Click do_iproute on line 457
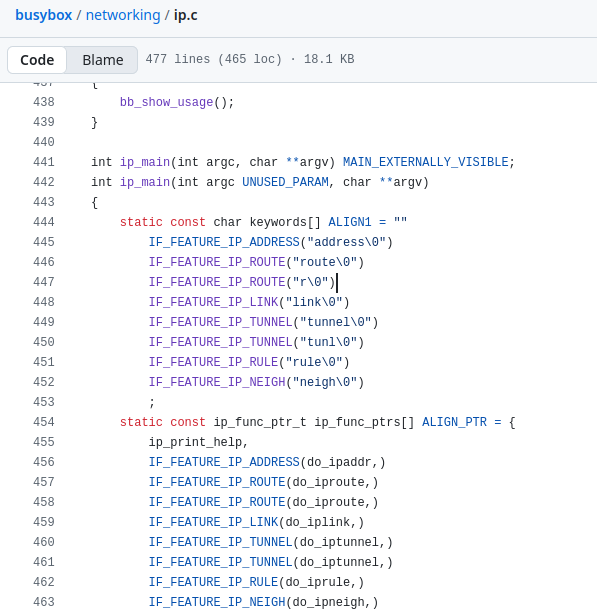 (328, 482)
